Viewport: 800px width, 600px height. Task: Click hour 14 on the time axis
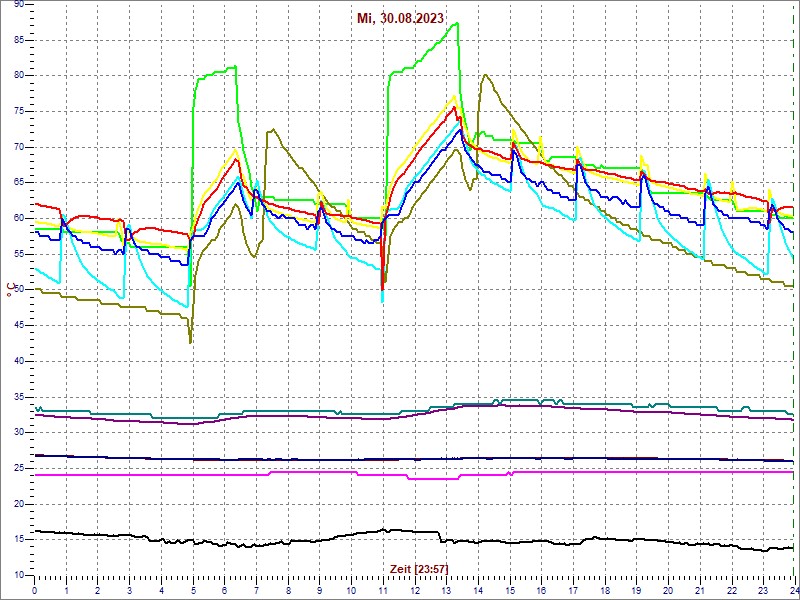(x=478, y=588)
